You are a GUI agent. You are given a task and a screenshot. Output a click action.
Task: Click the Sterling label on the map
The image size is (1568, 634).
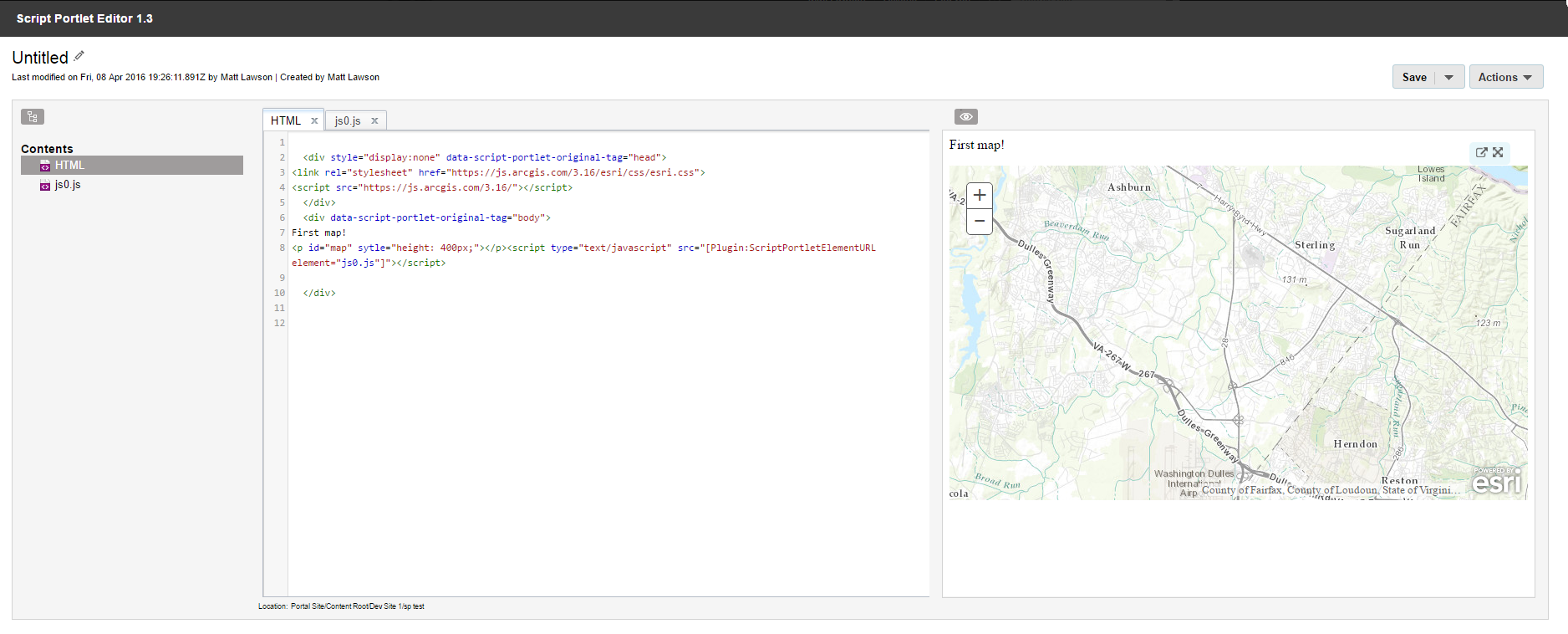pyautogui.click(x=1315, y=245)
